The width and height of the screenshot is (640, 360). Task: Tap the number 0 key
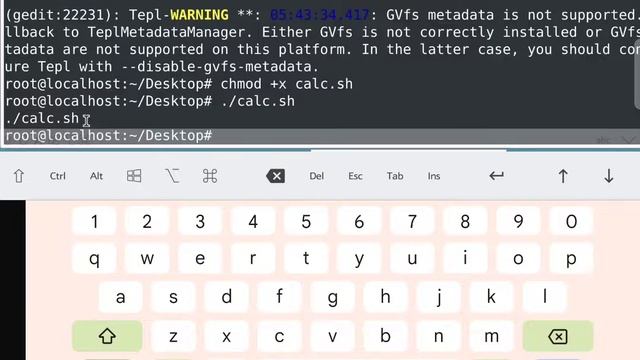(571, 222)
